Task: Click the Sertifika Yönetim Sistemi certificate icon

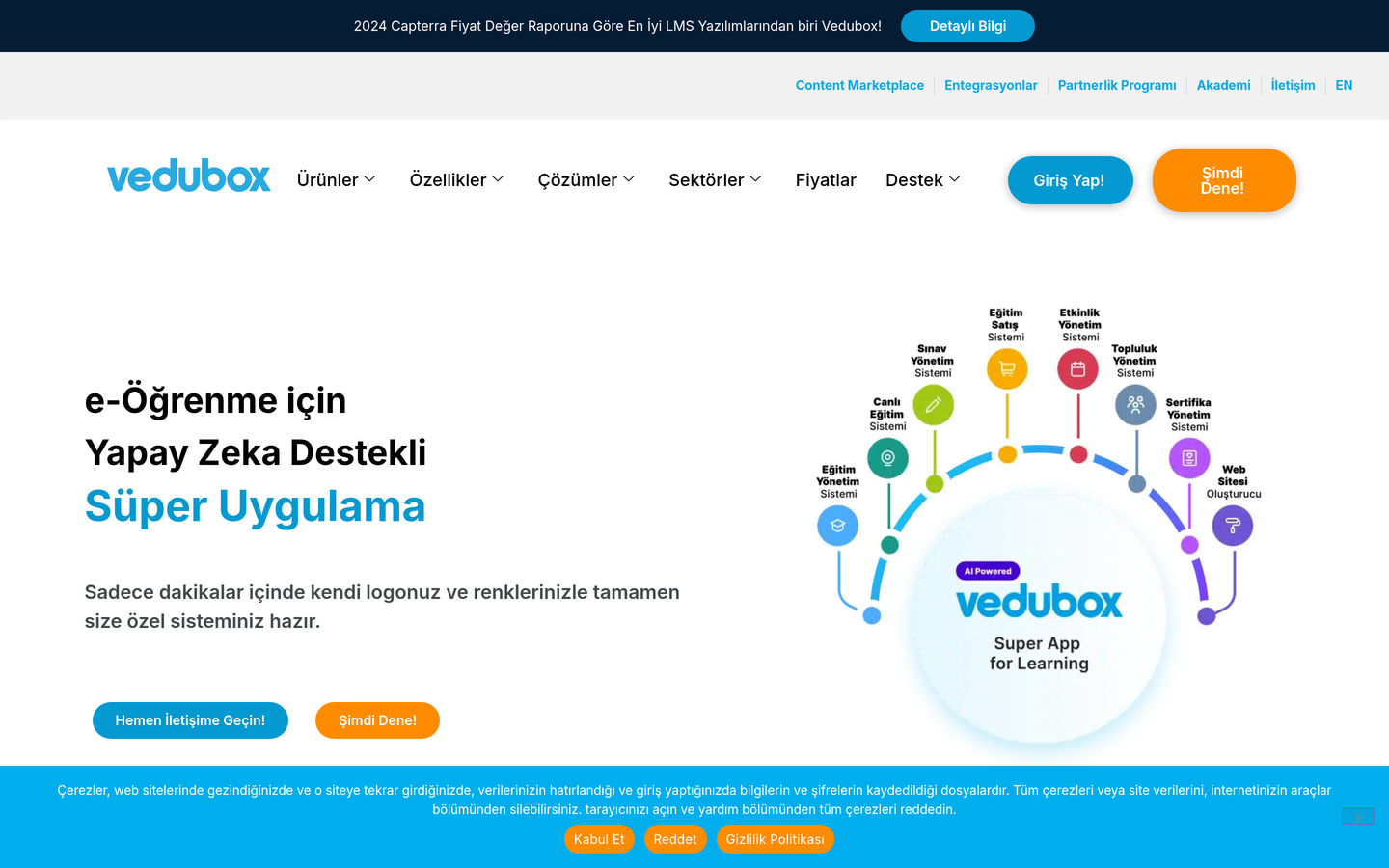Action: click(1189, 458)
